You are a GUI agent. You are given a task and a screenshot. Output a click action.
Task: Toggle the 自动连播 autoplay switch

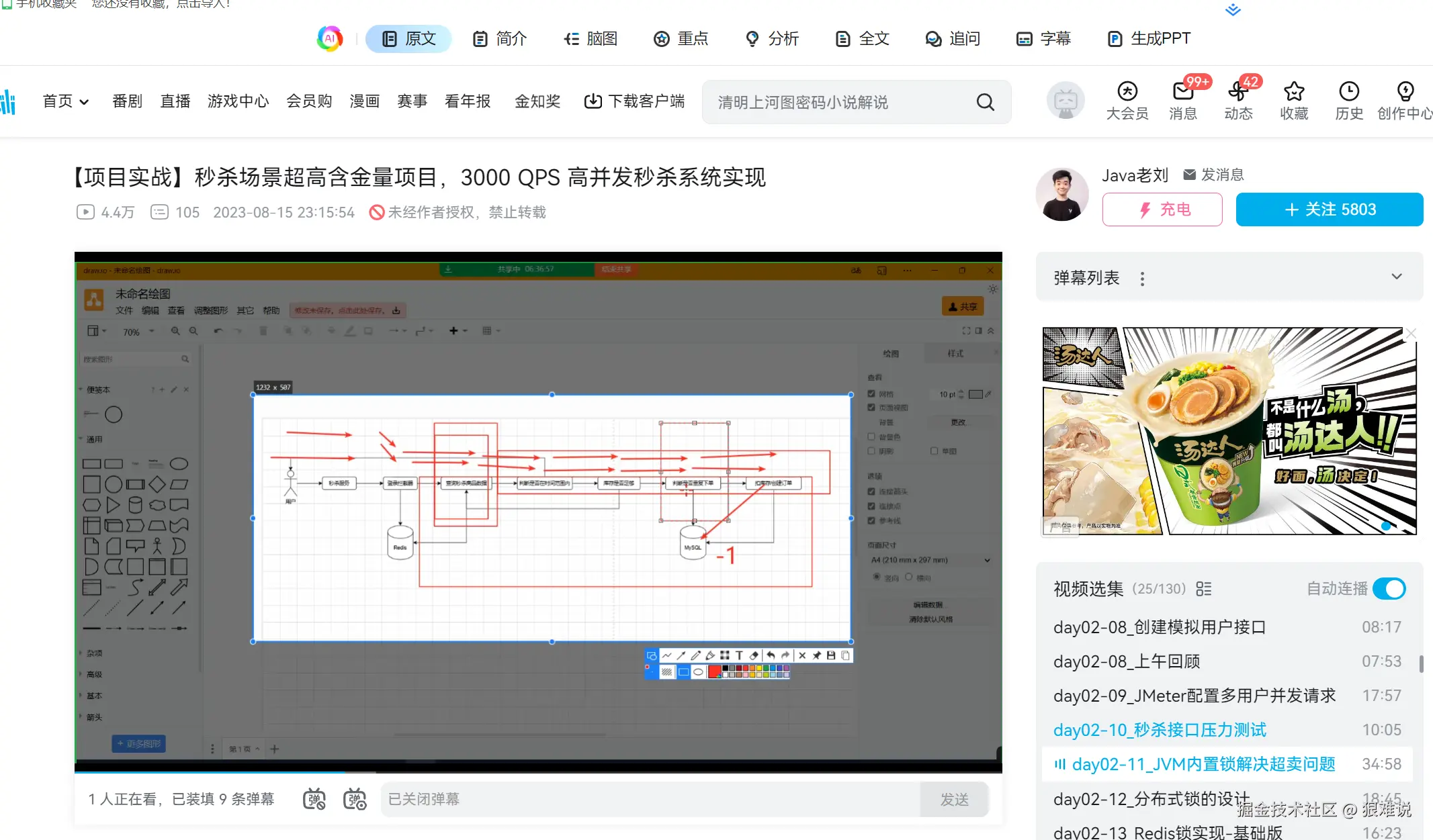(1389, 589)
